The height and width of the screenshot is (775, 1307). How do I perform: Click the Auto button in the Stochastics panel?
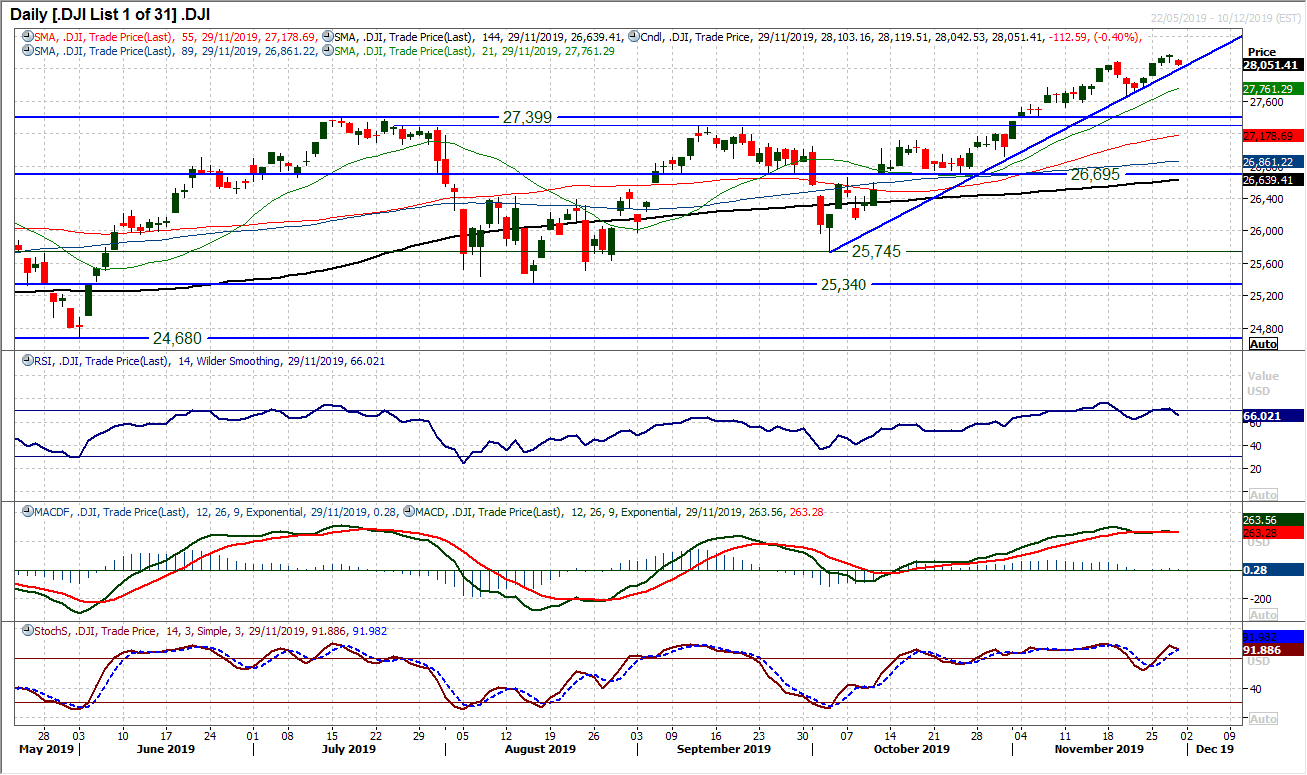coord(1264,718)
